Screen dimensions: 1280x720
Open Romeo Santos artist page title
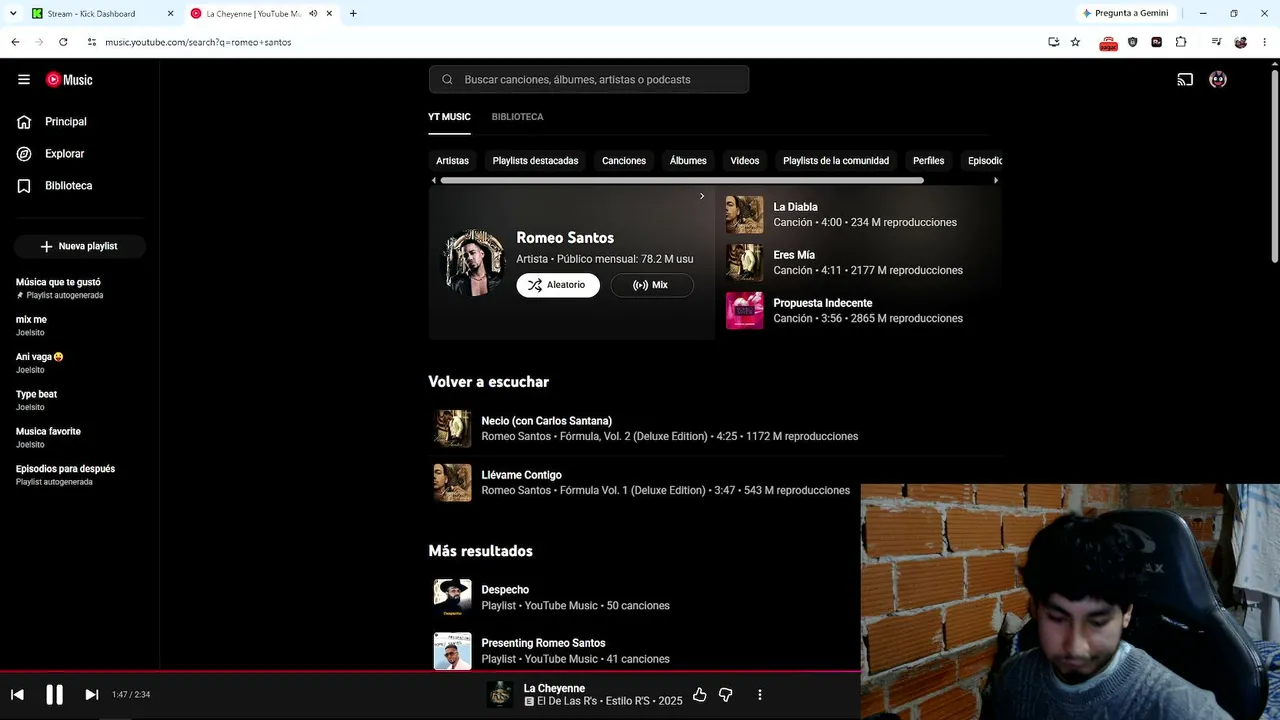[565, 238]
